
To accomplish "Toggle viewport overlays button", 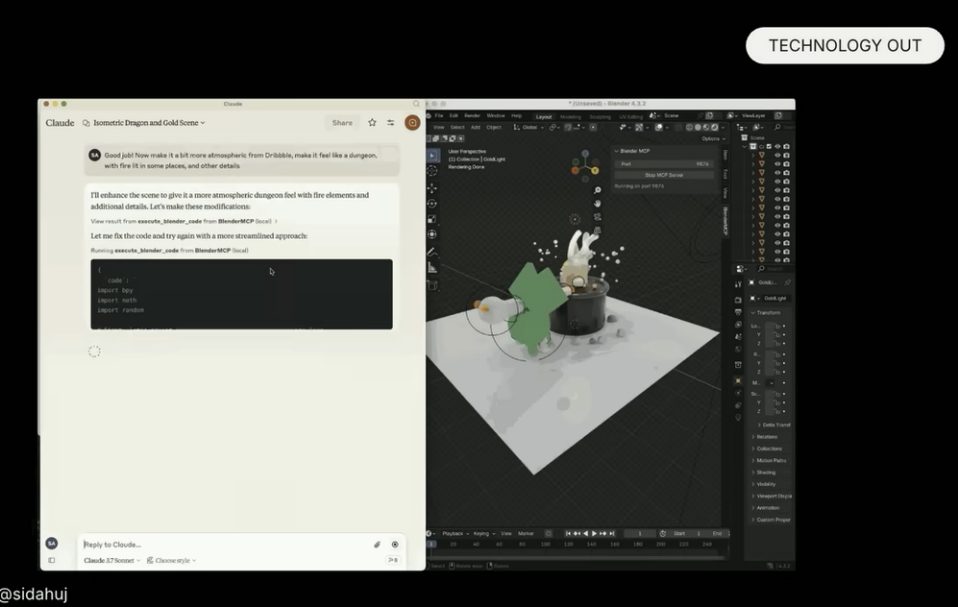I will click(x=659, y=128).
